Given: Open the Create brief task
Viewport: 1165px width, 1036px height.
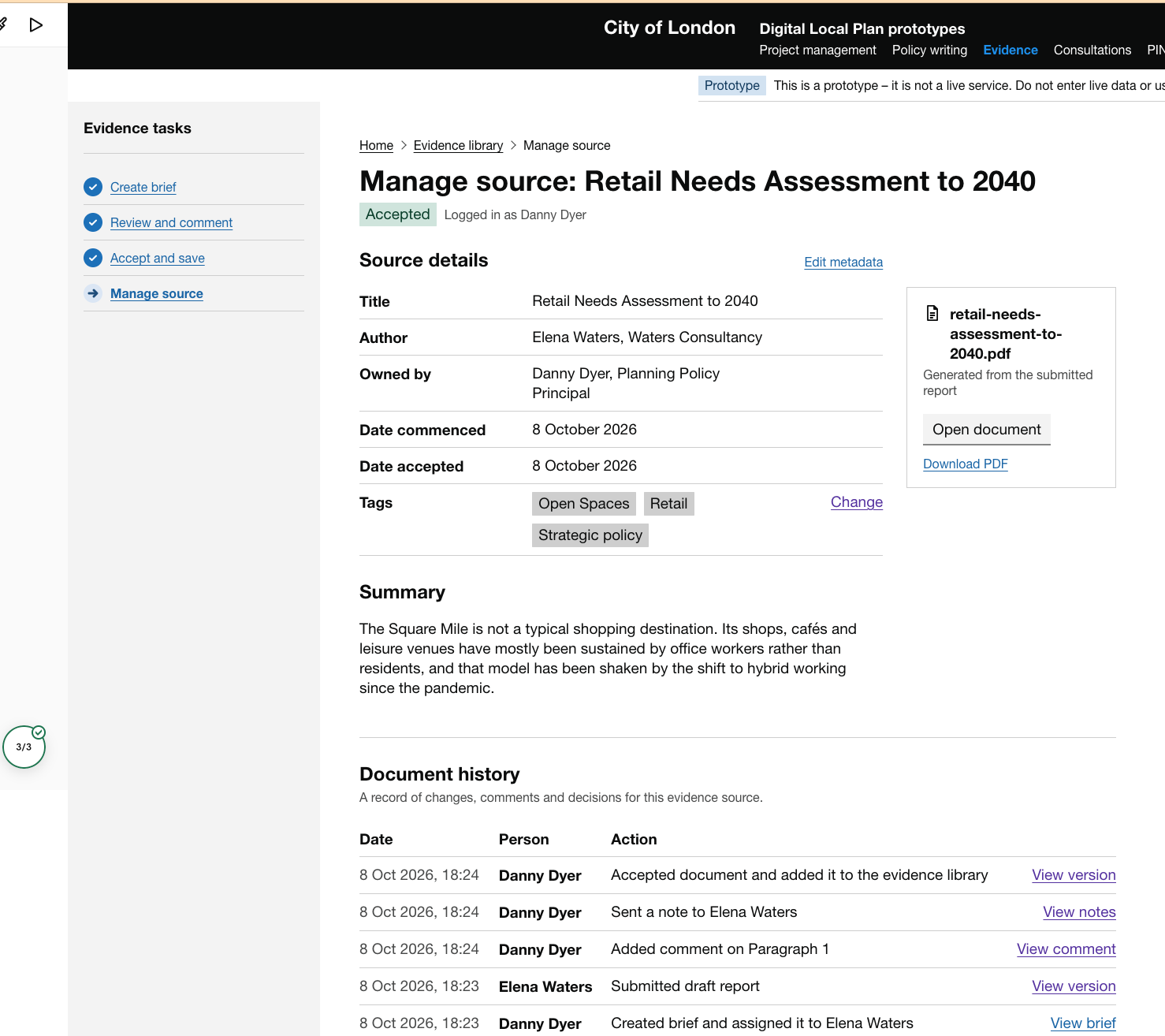Looking at the screenshot, I should pos(143,187).
